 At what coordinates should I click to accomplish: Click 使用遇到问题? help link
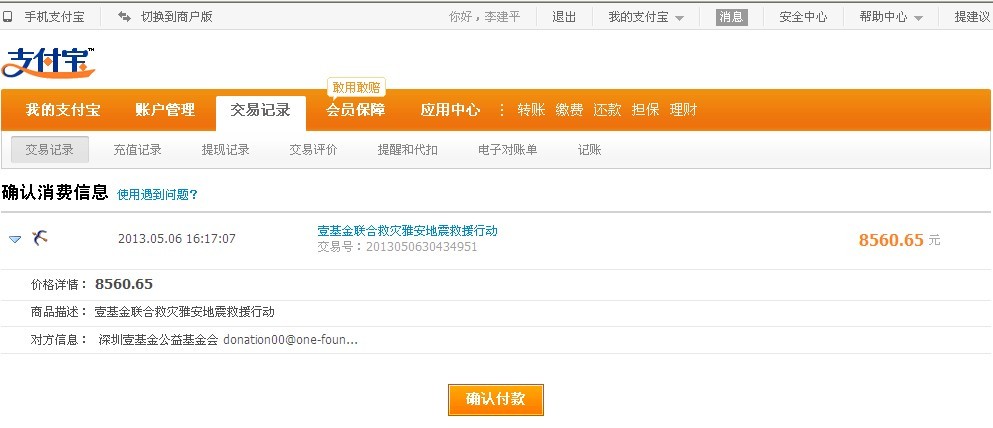pyautogui.click(x=157, y=195)
